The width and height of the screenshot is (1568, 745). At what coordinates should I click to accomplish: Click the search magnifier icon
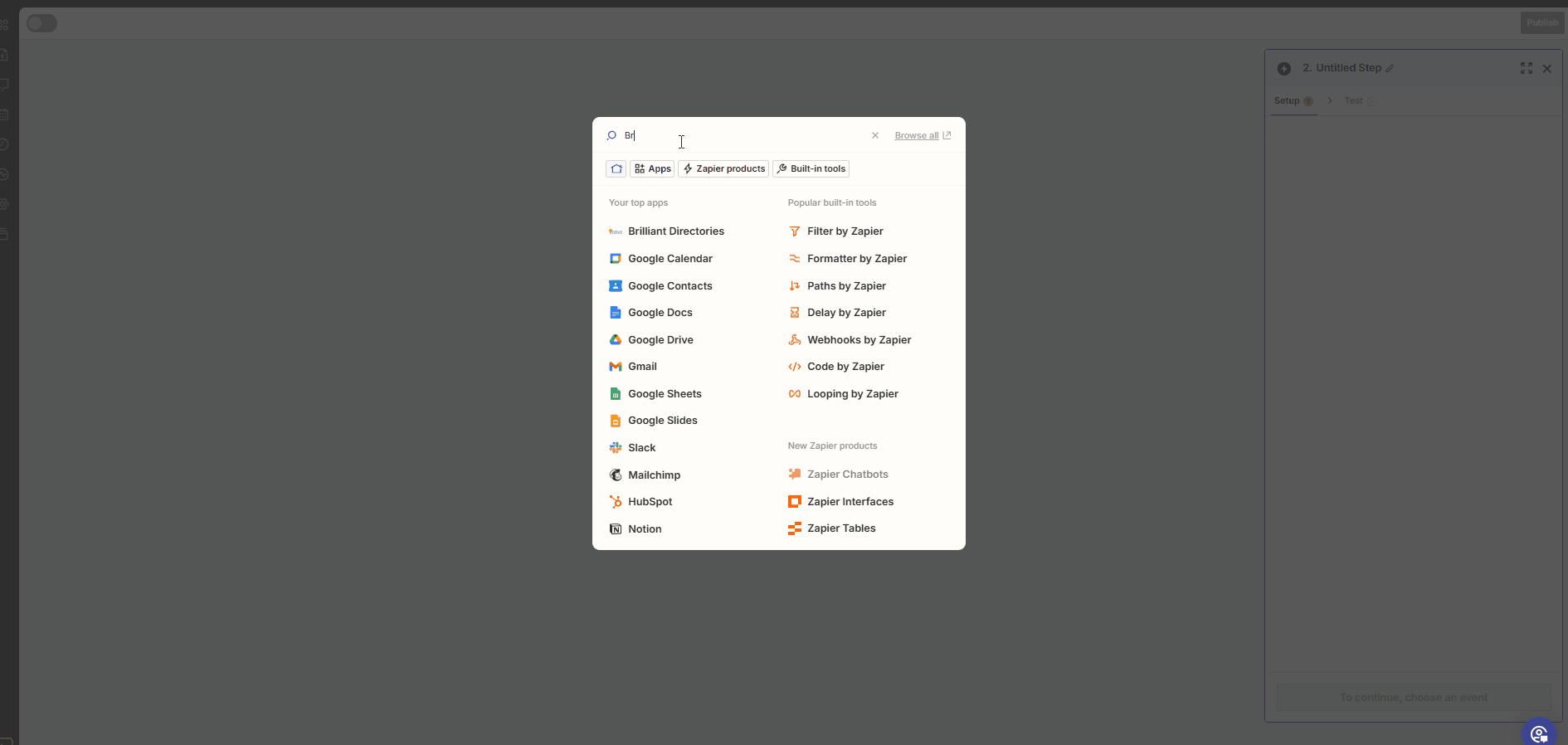[611, 135]
